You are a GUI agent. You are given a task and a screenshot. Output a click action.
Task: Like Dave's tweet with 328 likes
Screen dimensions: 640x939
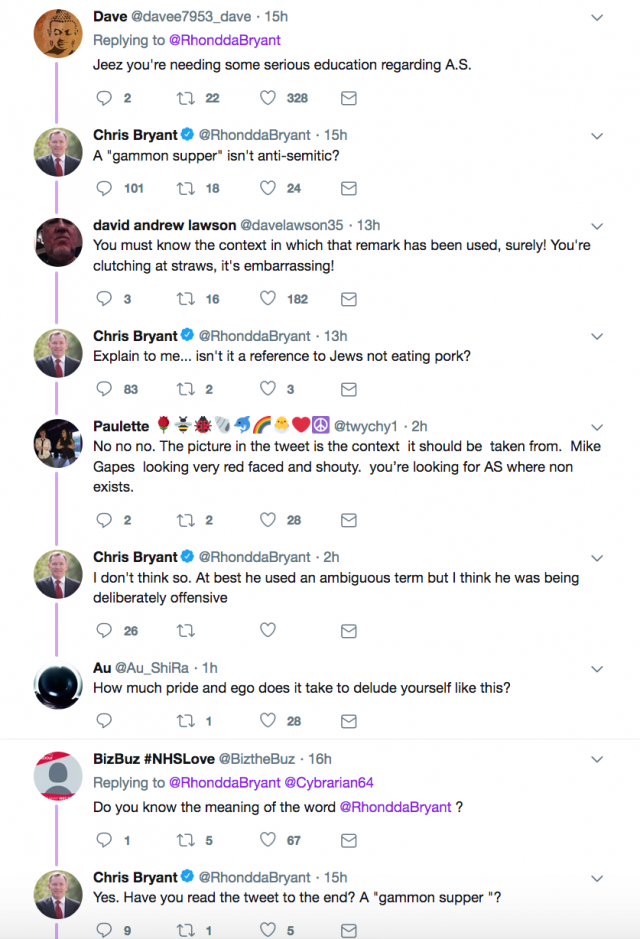pyautogui.click(x=268, y=98)
